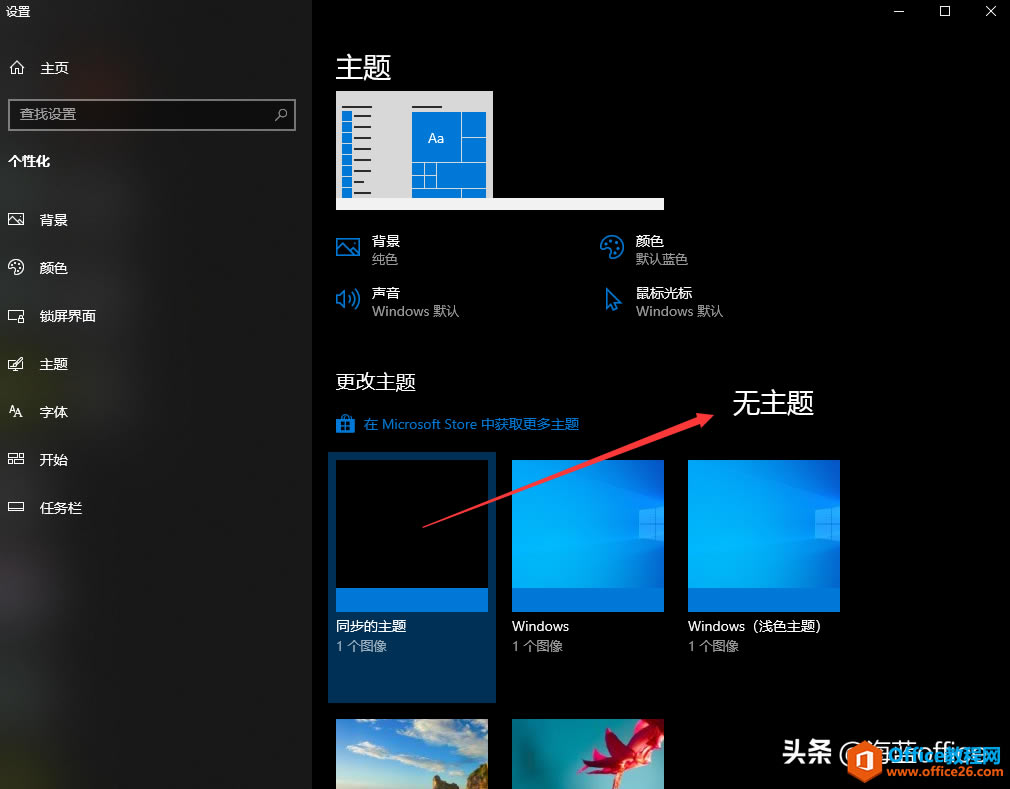Viewport: 1010px width, 789px height.
Task: Switch to 字体 settings page
Action: [156, 412]
